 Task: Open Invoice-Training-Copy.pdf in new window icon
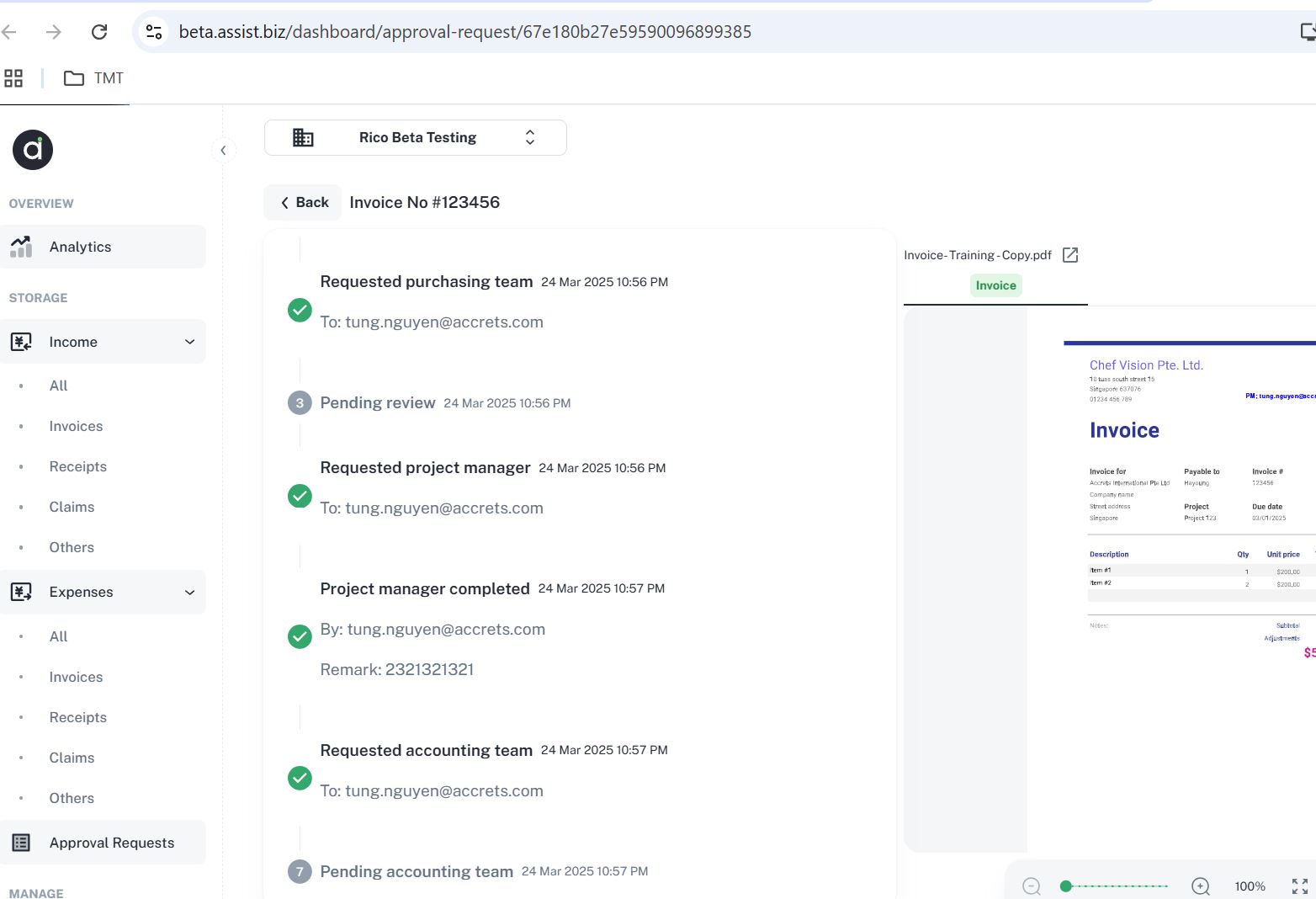(1070, 255)
